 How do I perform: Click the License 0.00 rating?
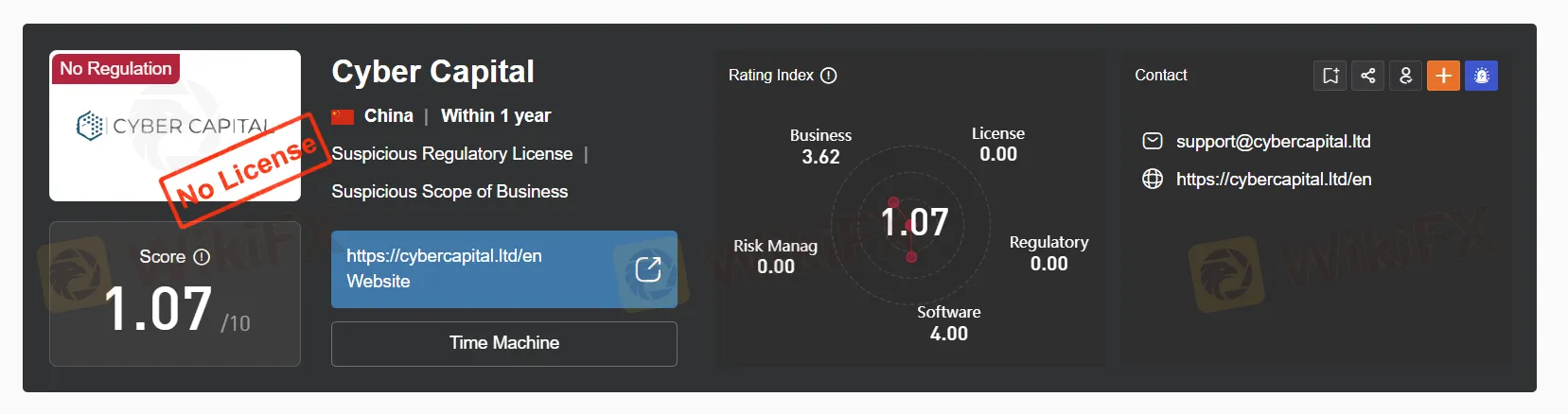(998, 144)
